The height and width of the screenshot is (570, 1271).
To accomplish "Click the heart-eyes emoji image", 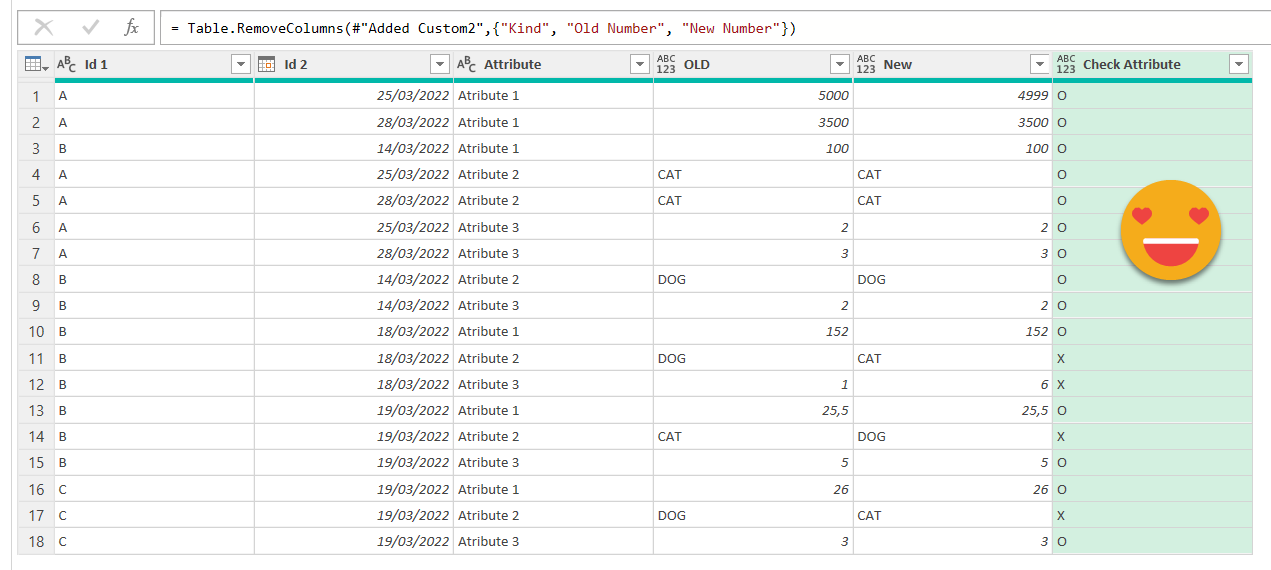I will [x=1170, y=230].
